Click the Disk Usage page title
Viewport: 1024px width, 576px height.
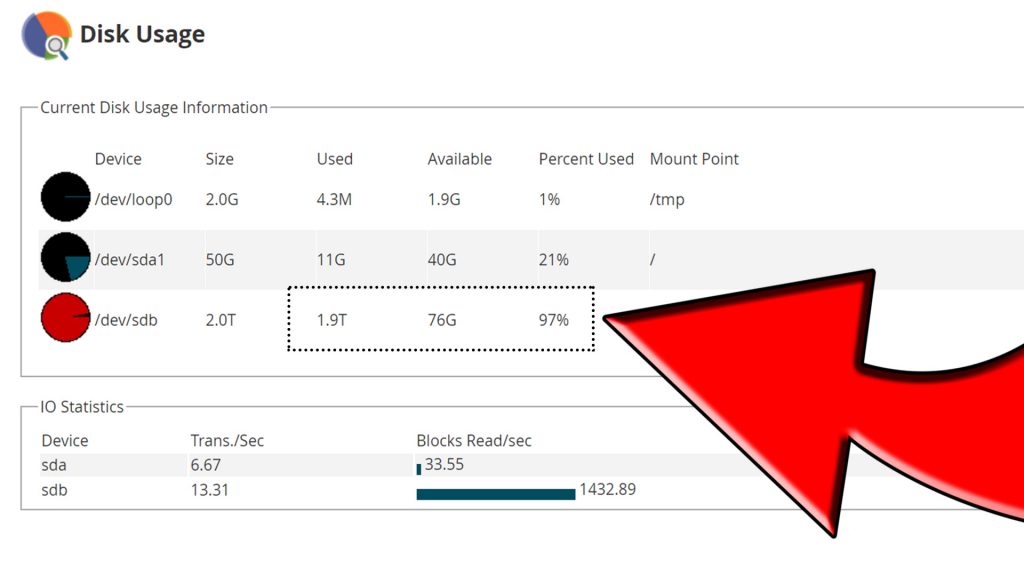click(x=142, y=34)
